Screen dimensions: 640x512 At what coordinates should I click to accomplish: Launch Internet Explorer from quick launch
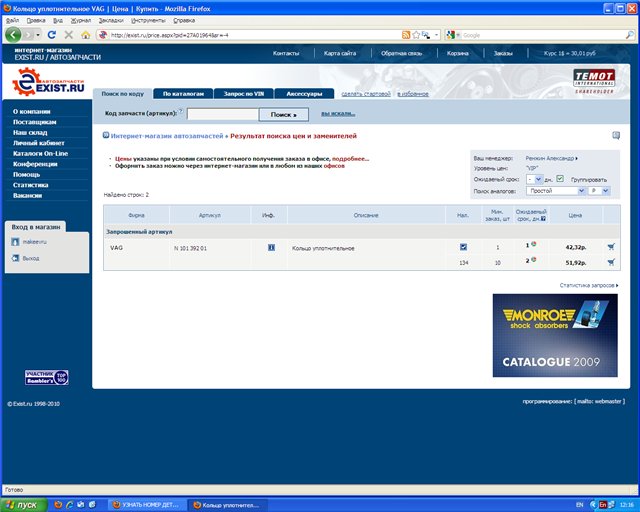pyautogui.click(x=69, y=505)
